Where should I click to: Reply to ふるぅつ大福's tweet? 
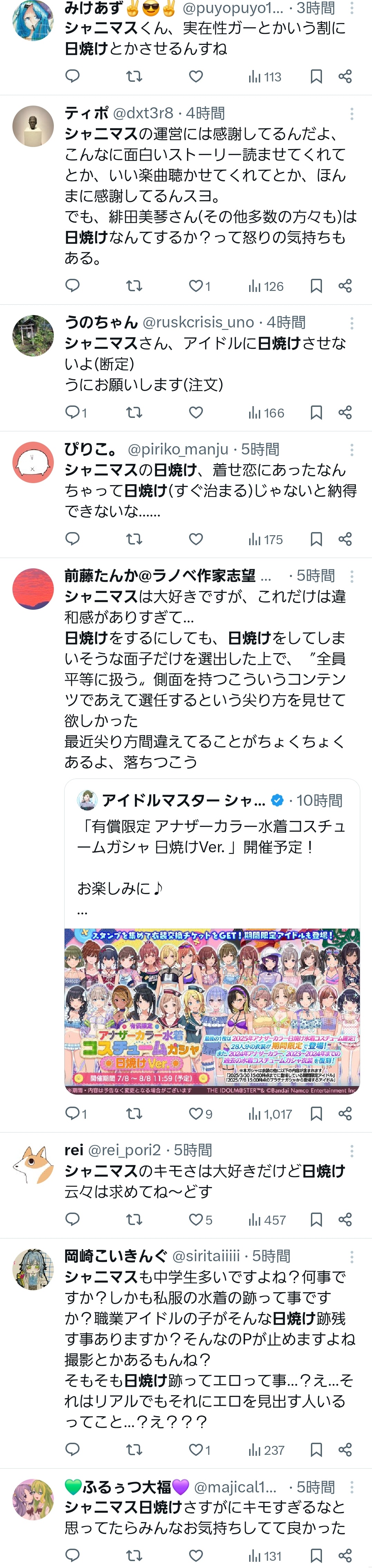(72, 1555)
